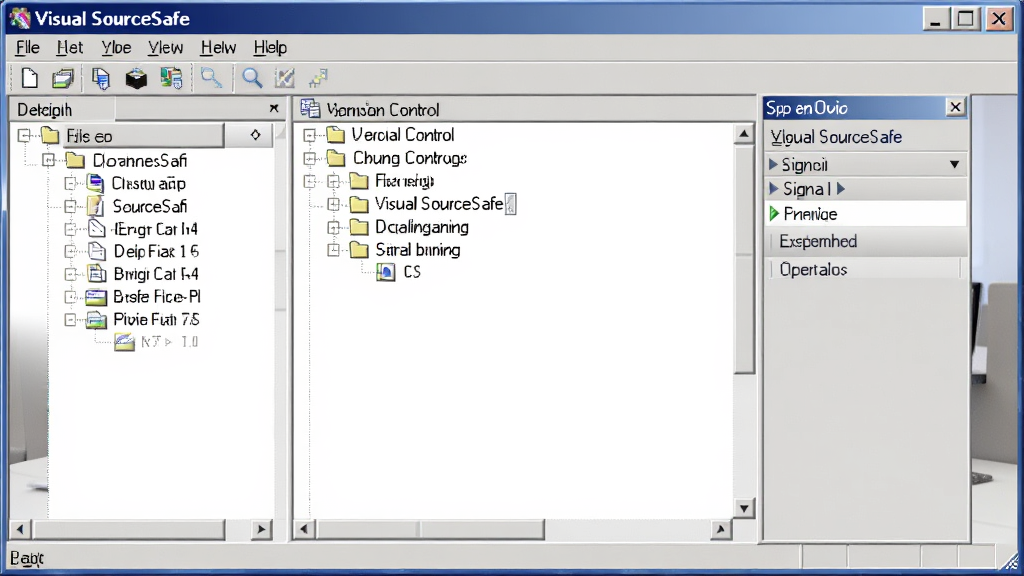This screenshot has height=576, width=1024.
Task: Click center panel horizontal scrollbar thumb
Action: tap(430, 529)
